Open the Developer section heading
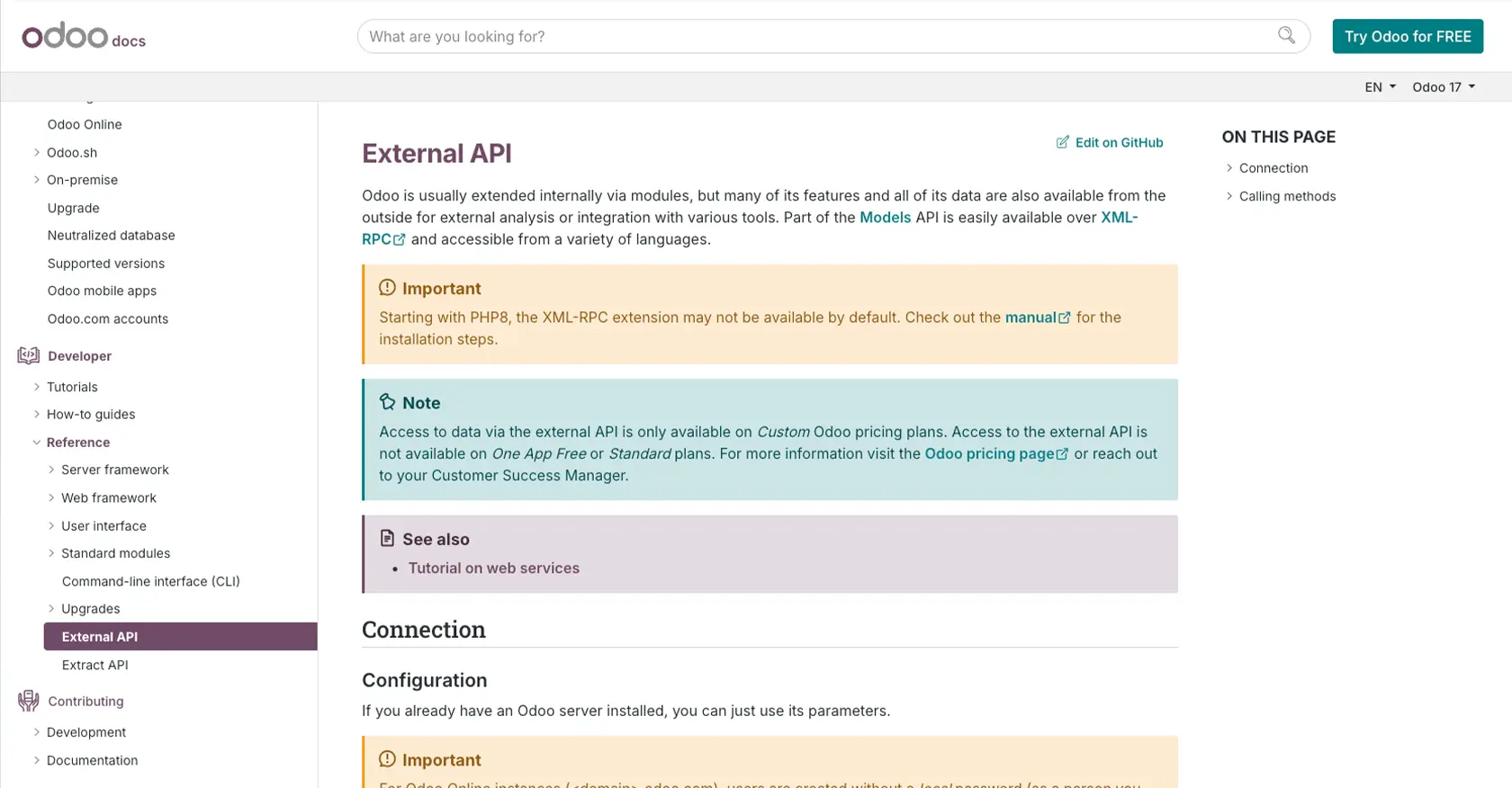This screenshot has height=788, width=1512. pos(80,355)
